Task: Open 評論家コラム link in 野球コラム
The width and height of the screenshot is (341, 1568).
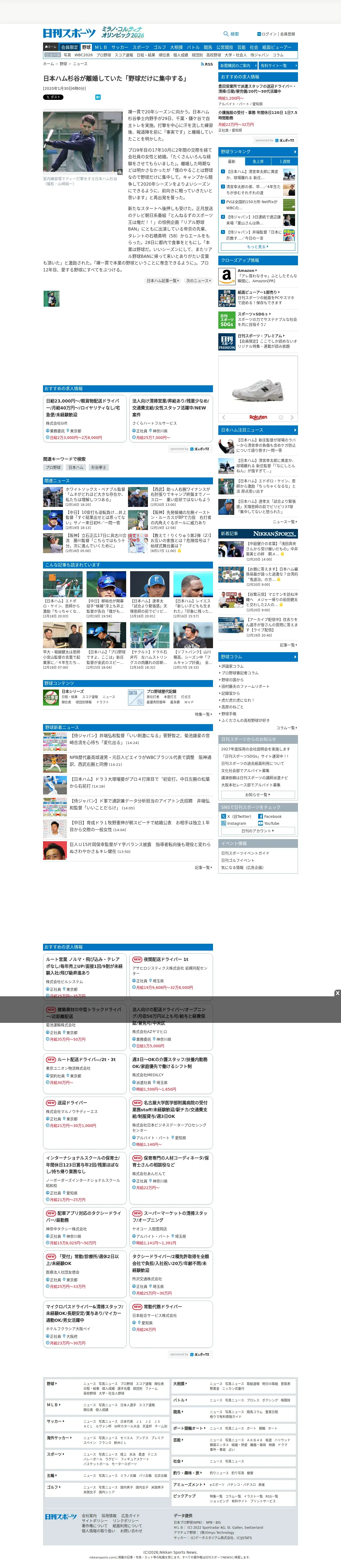Action: click(x=232, y=666)
